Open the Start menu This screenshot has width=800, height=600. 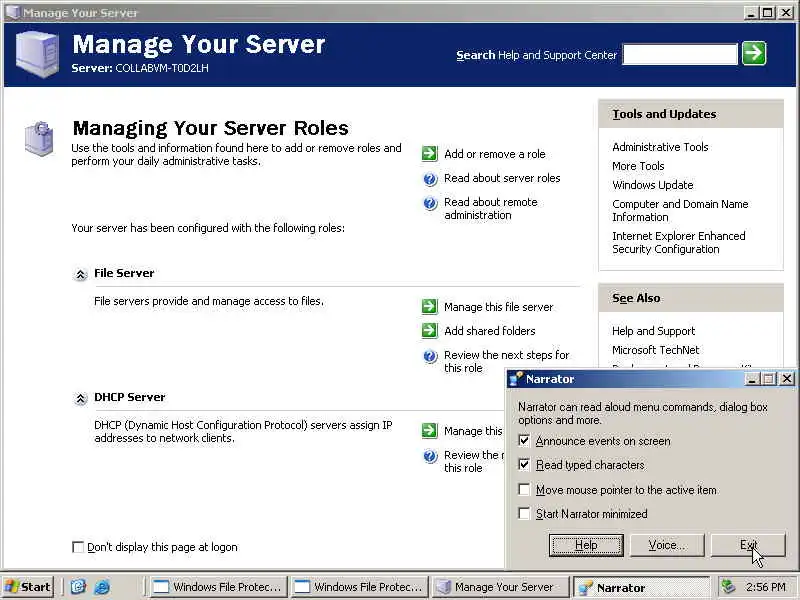click(x=28, y=587)
